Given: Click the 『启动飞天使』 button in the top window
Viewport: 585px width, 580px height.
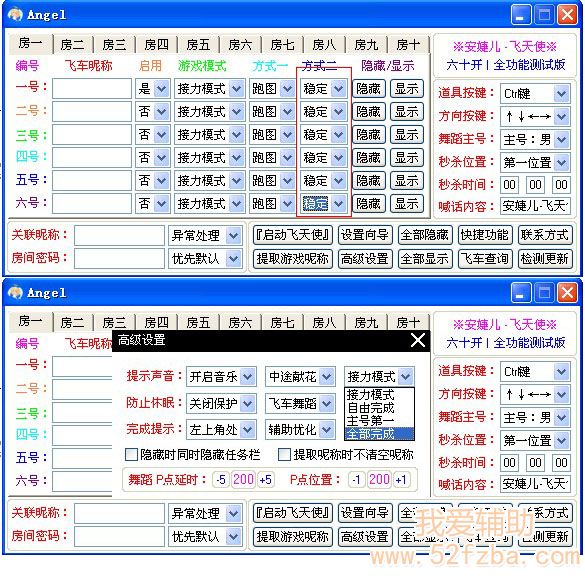Looking at the screenshot, I should [x=292, y=235].
